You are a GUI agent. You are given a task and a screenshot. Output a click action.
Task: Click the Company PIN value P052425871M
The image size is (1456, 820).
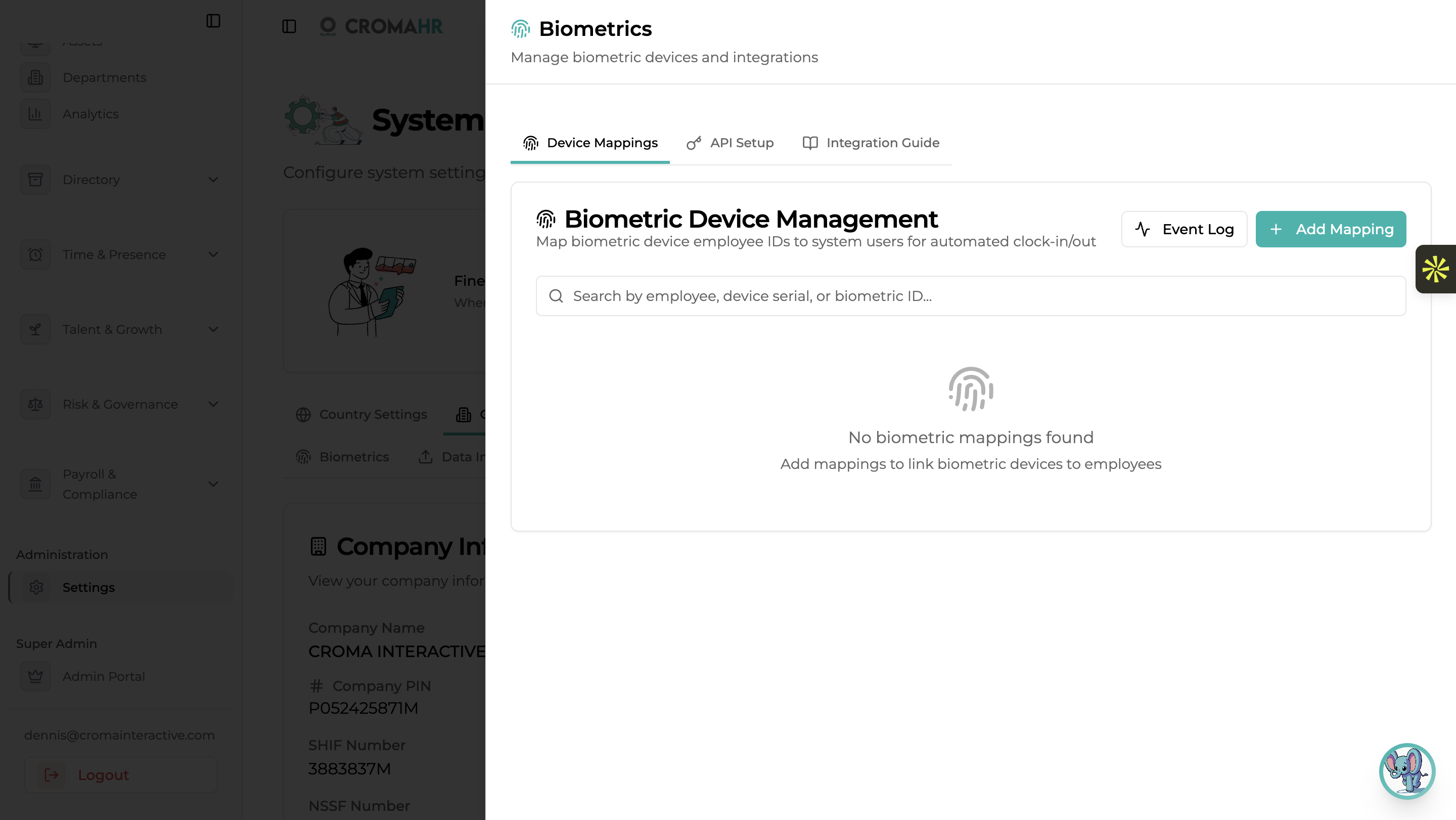click(x=363, y=708)
